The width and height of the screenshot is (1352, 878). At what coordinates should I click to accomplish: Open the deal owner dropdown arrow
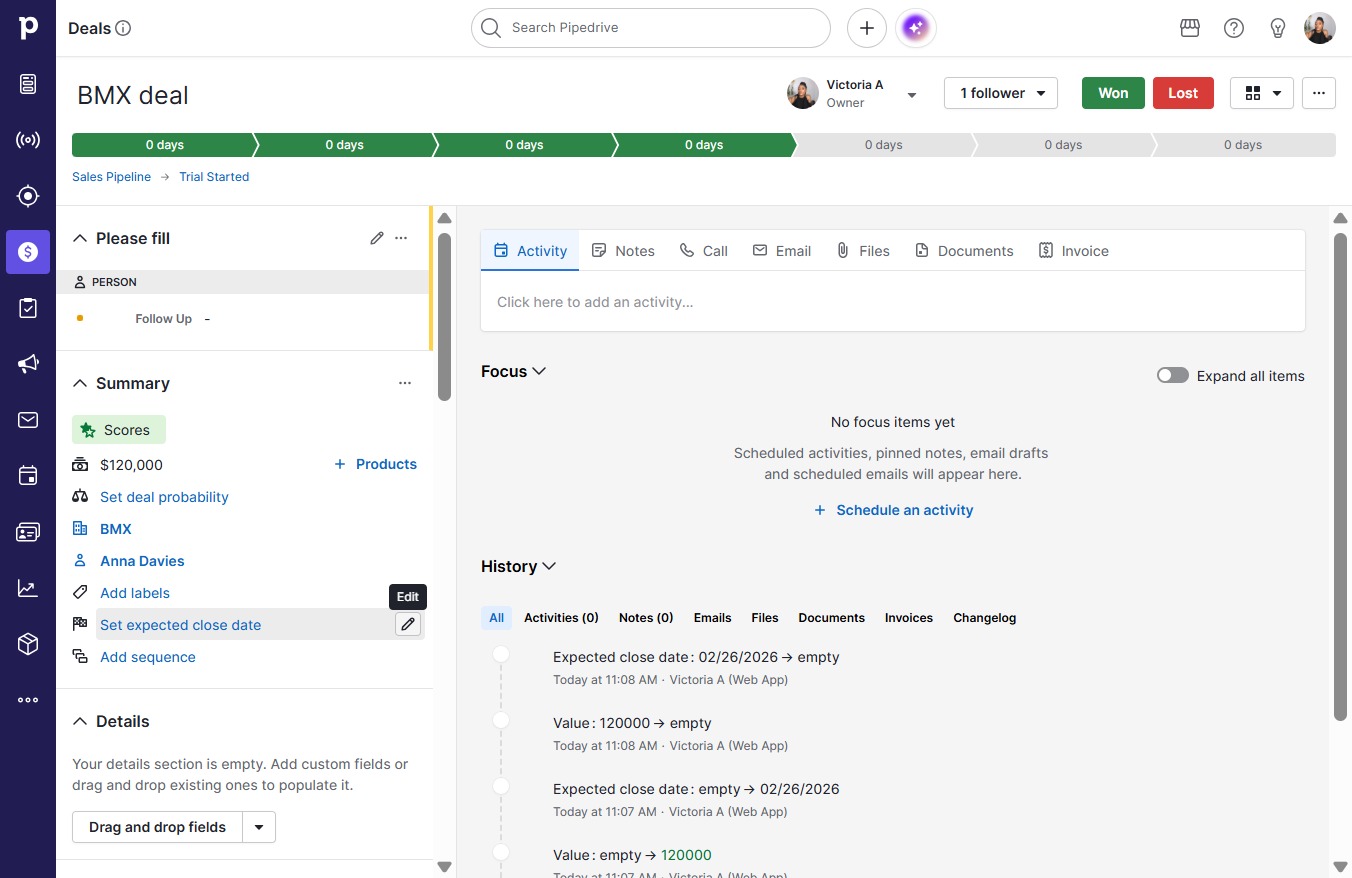912,95
